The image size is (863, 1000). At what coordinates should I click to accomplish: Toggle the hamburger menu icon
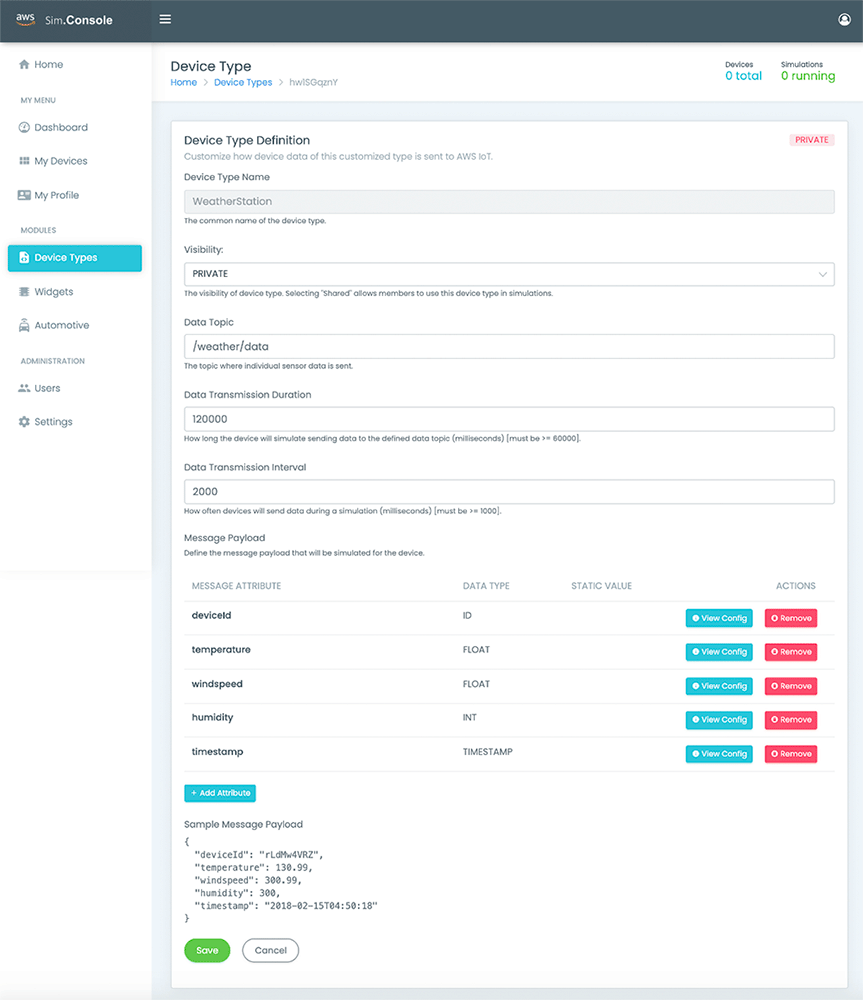[x=166, y=19]
